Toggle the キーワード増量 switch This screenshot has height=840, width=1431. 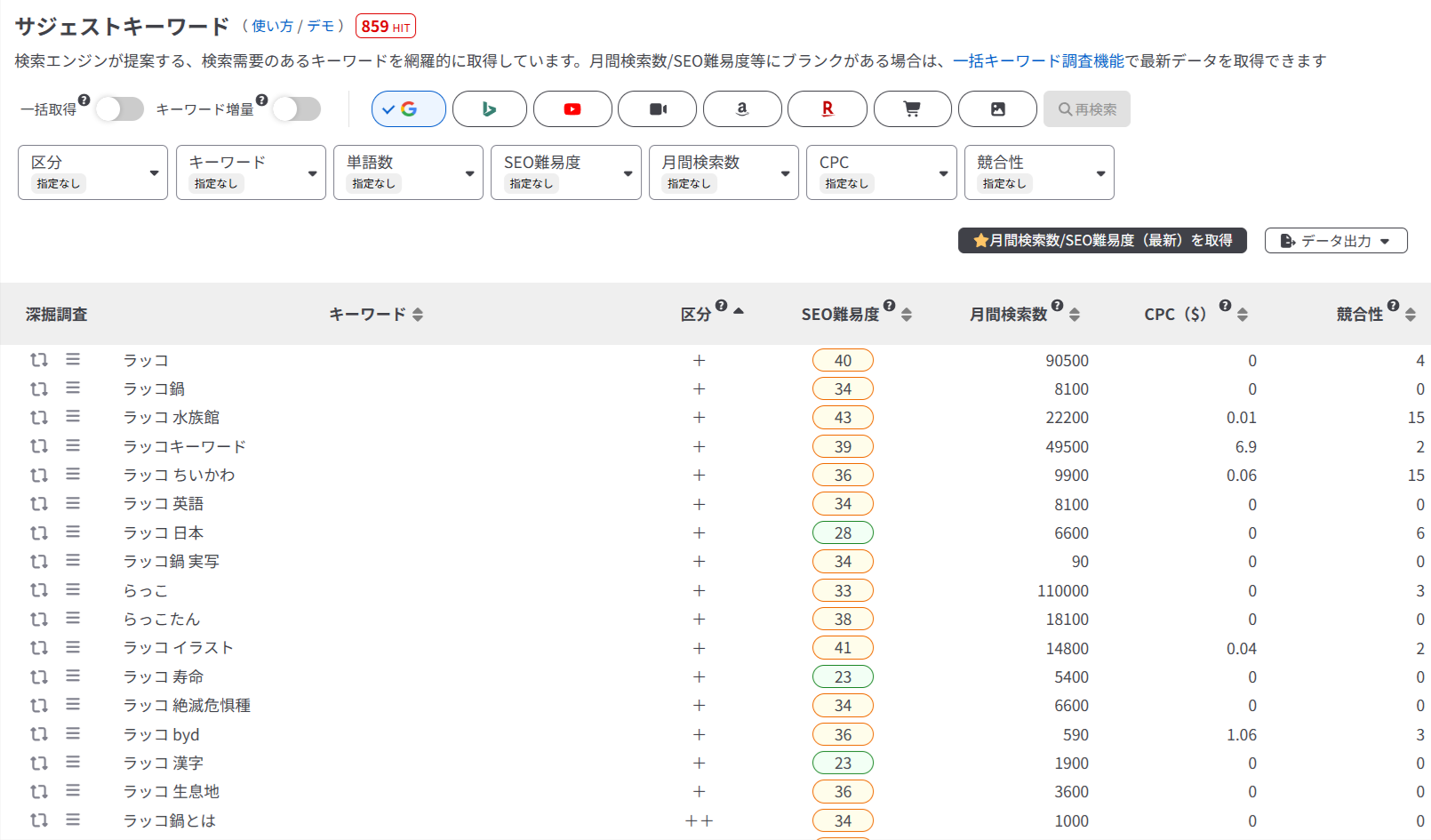[x=296, y=109]
